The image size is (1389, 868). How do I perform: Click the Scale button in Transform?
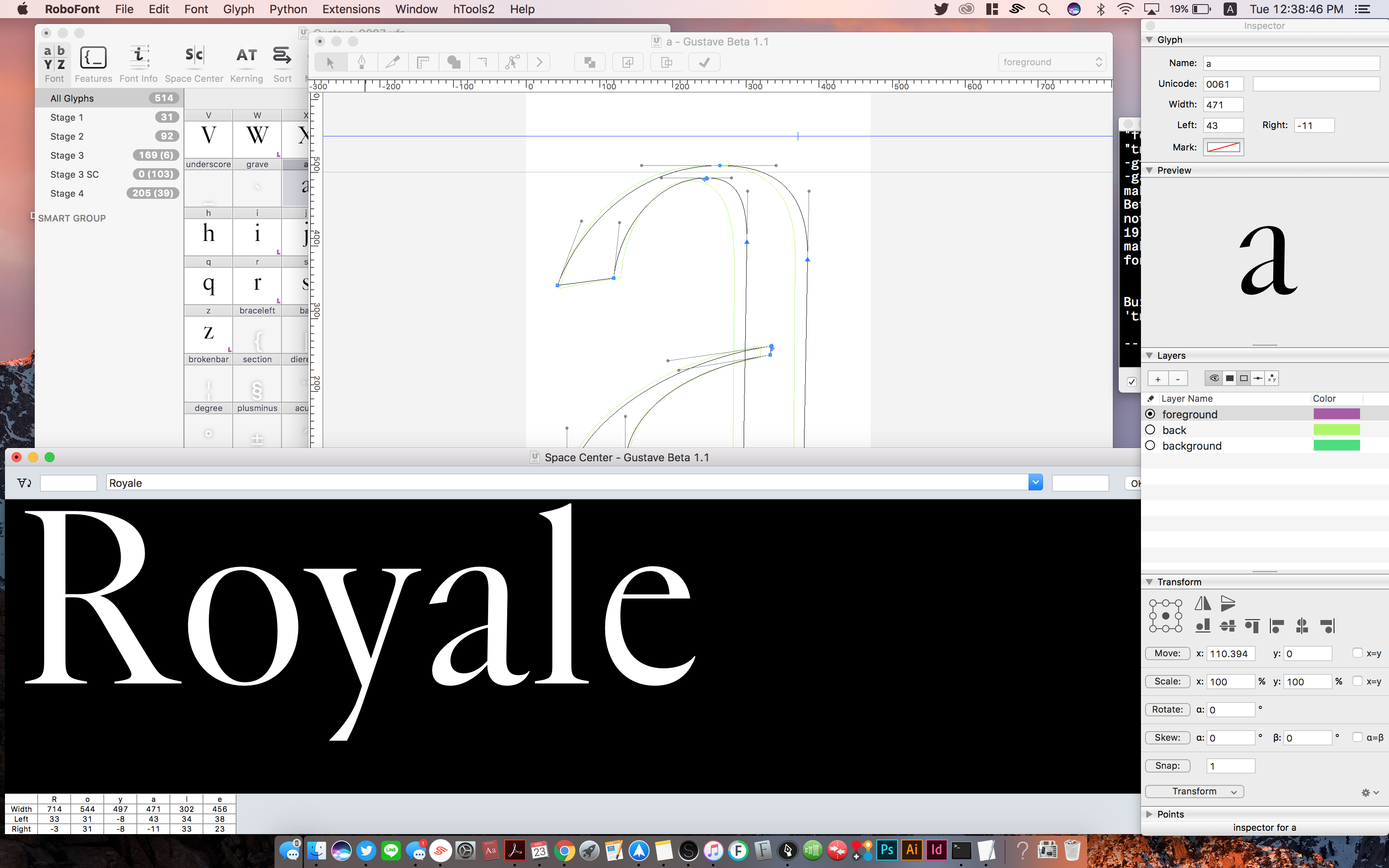[x=1167, y=682]
